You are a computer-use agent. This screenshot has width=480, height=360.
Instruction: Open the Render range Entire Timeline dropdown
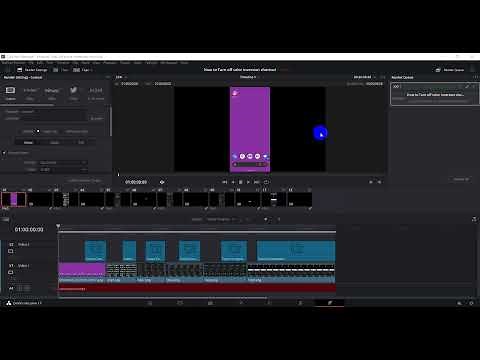[x=223, y=219]
